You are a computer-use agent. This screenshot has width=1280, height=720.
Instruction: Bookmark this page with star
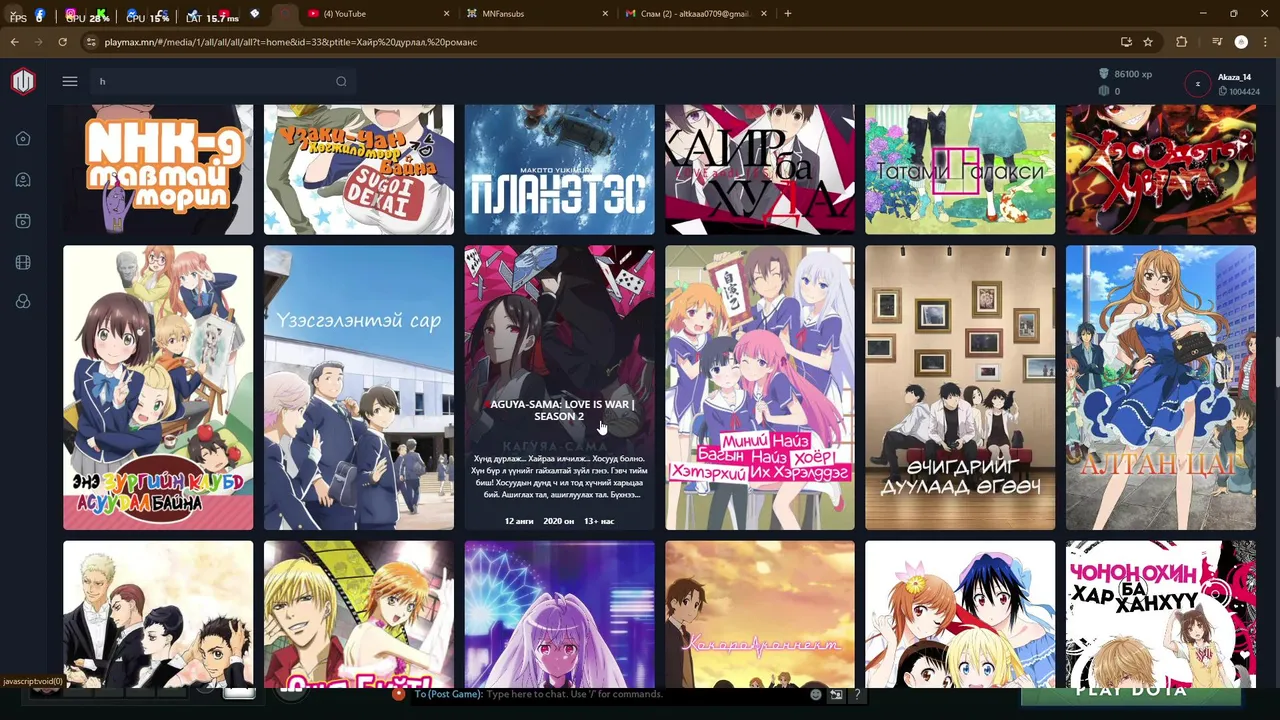pos(1148,42)
